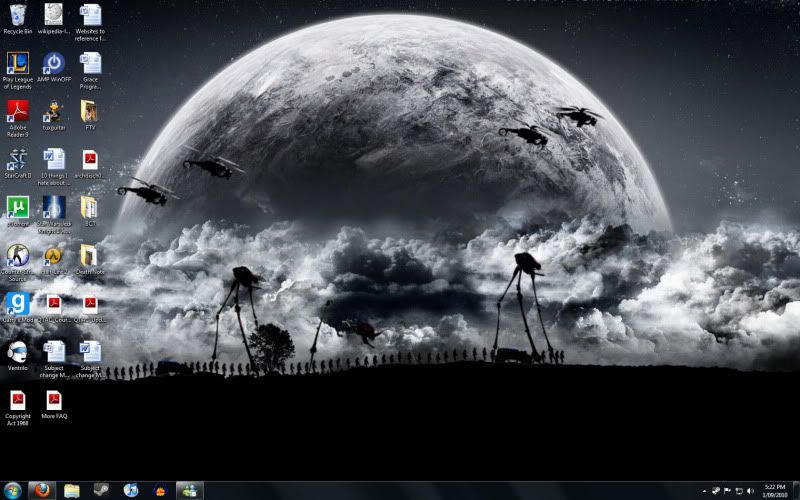800x500 pixels.
Task: Launch the Garry's Mod shortcut
Action: click(18, 308)
